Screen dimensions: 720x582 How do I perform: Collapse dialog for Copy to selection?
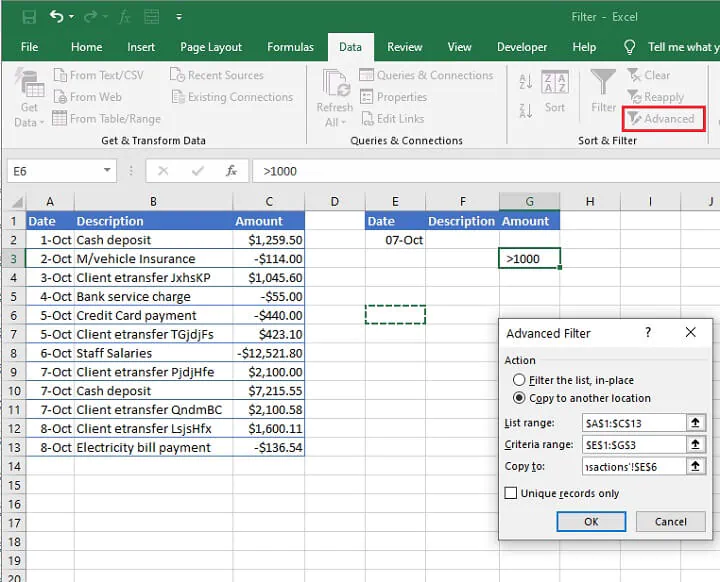(x=695, y=466)
